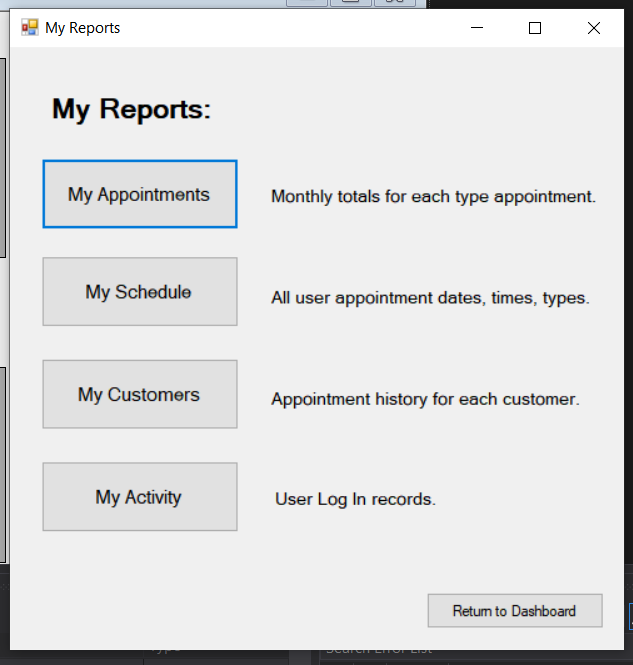Open the My Customers report

[140, 394]
